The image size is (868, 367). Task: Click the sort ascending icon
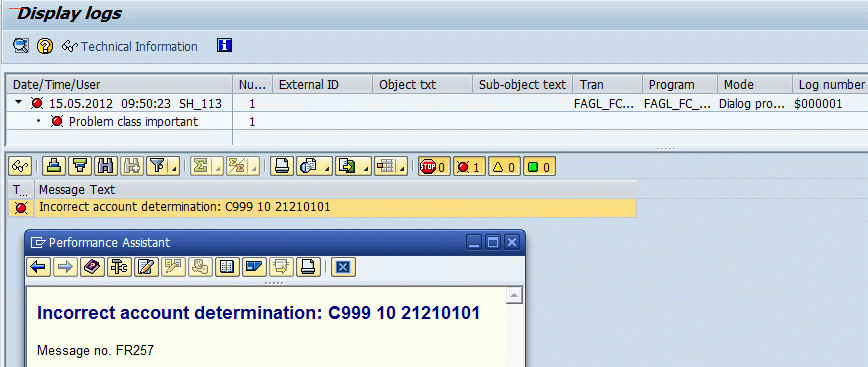[x=54, y=166]
